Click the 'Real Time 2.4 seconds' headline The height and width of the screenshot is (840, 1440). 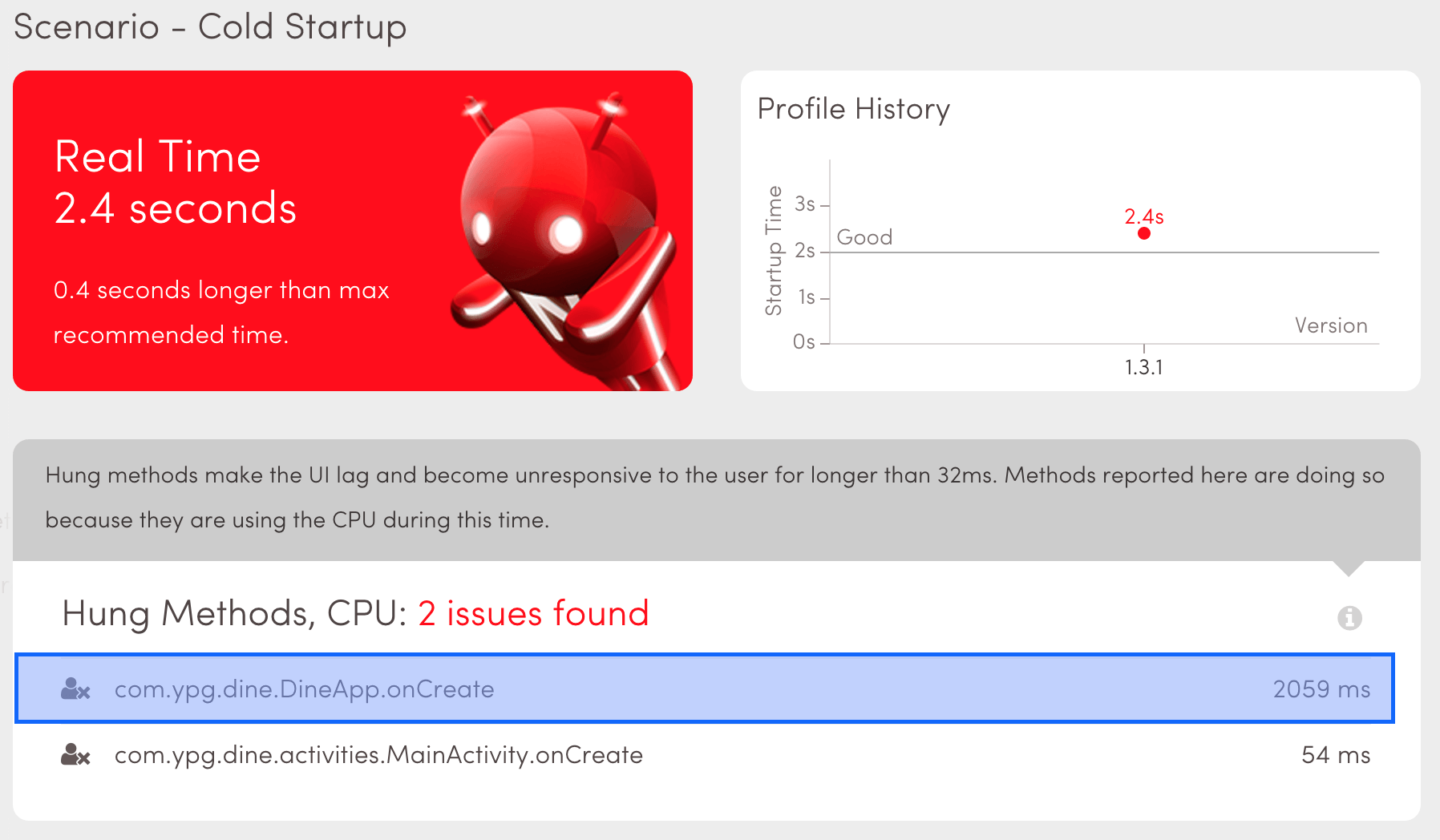175,182
